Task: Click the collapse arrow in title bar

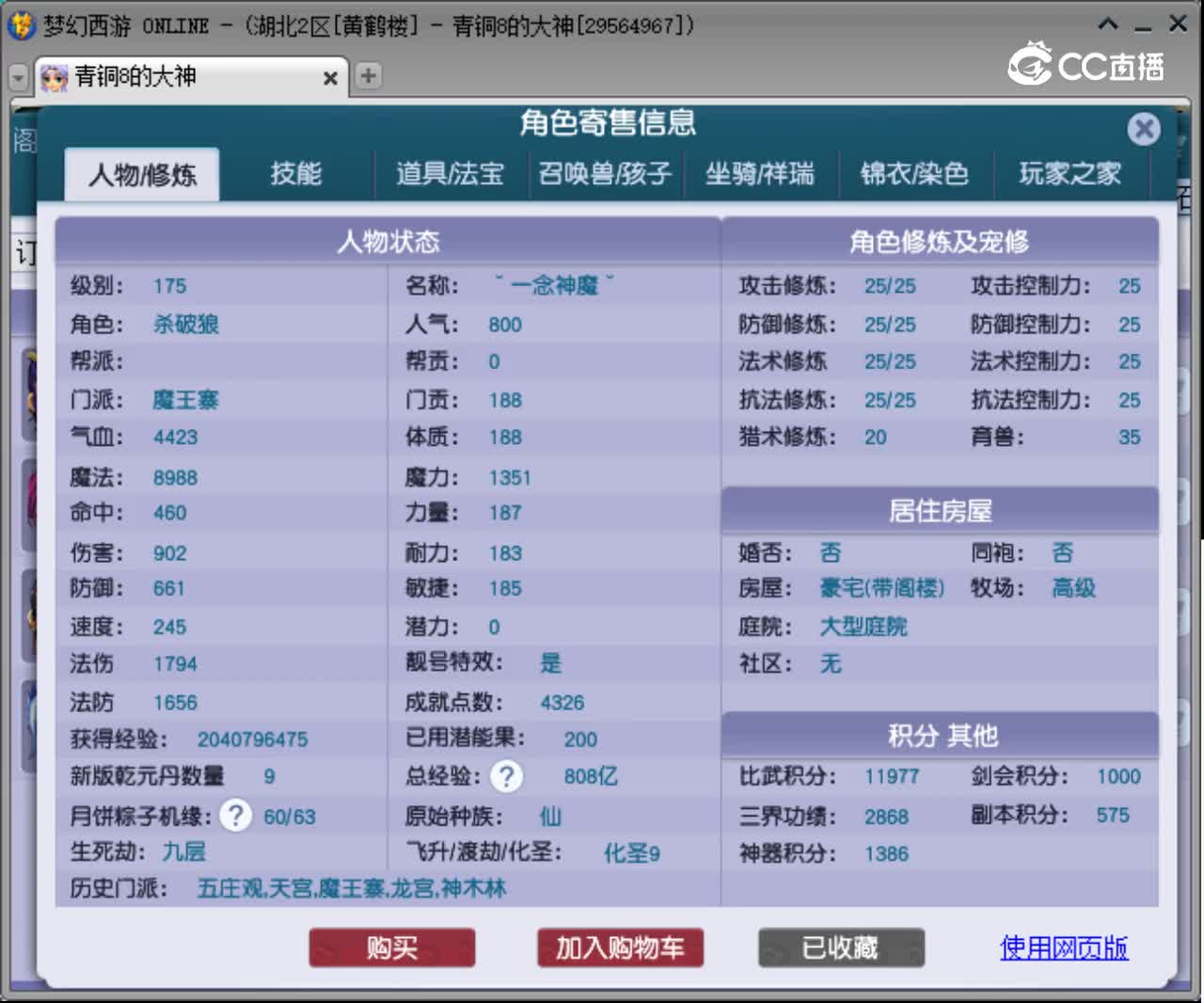Action: (1109, 24)
